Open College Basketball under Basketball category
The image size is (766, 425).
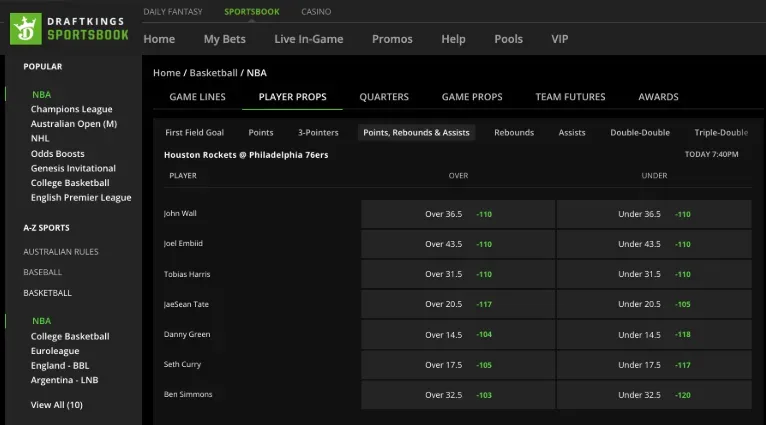coord(70,336)
